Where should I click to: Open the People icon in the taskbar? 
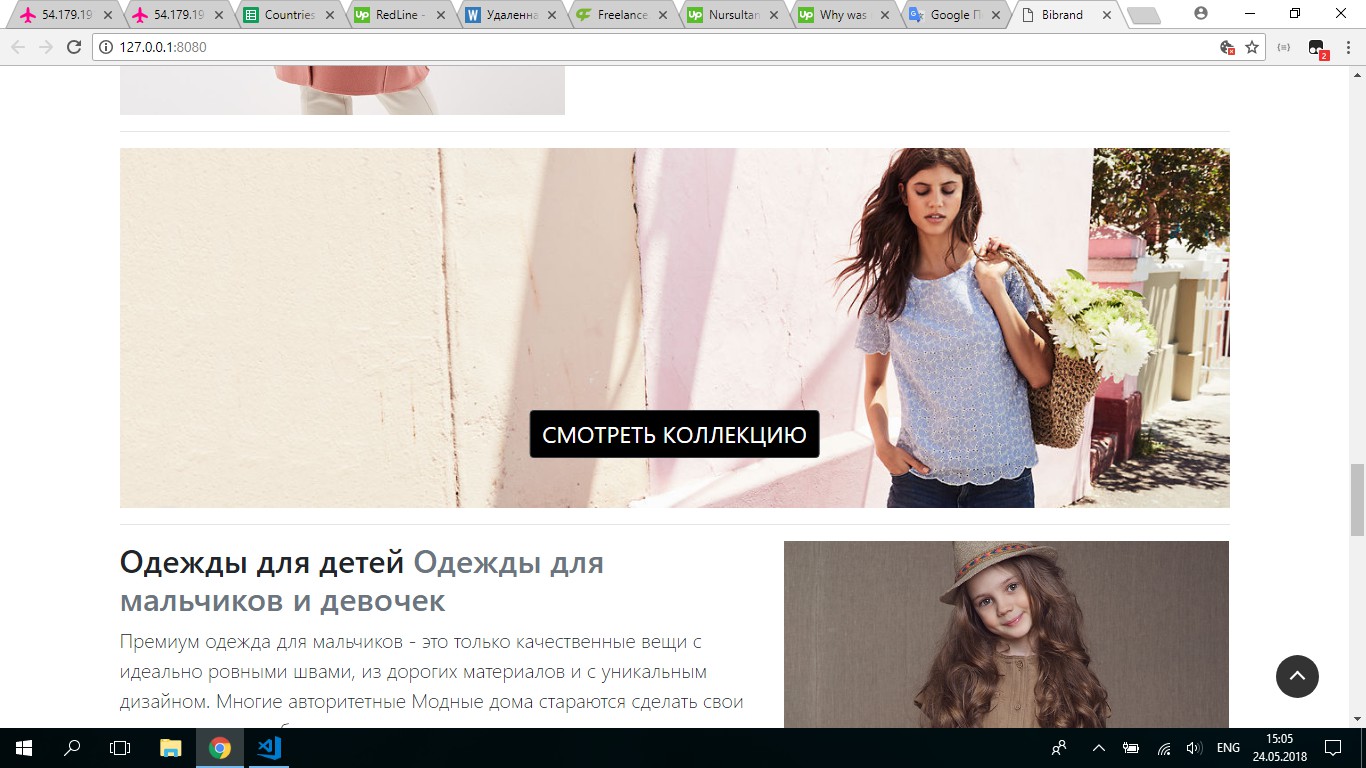coord(1060,748)
